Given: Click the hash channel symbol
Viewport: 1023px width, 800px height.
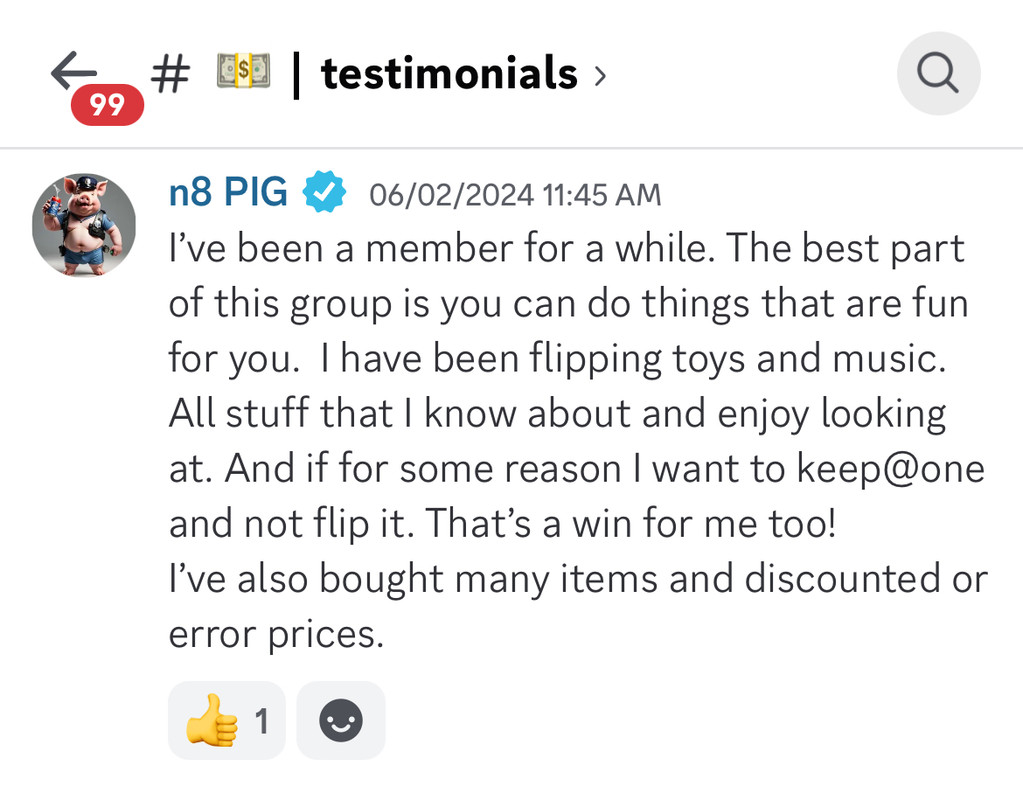Looking at the screenshot, I should click(x=170, y=73).
